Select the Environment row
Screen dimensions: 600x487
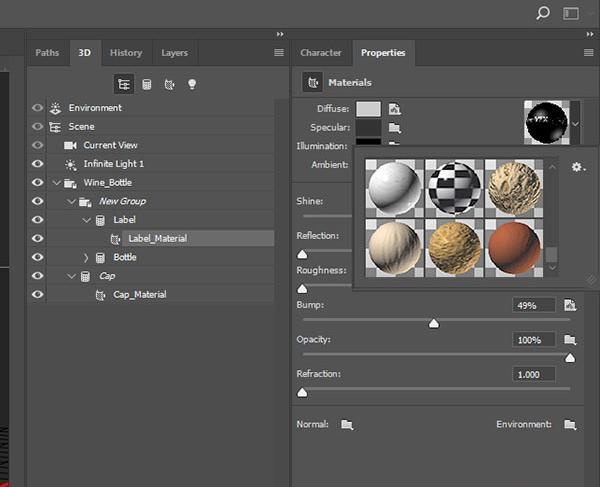(x=161, y=108)
